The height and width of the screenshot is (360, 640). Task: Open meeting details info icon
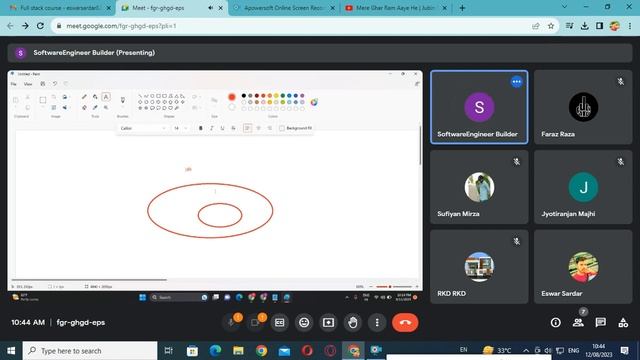tap(556, 322)
